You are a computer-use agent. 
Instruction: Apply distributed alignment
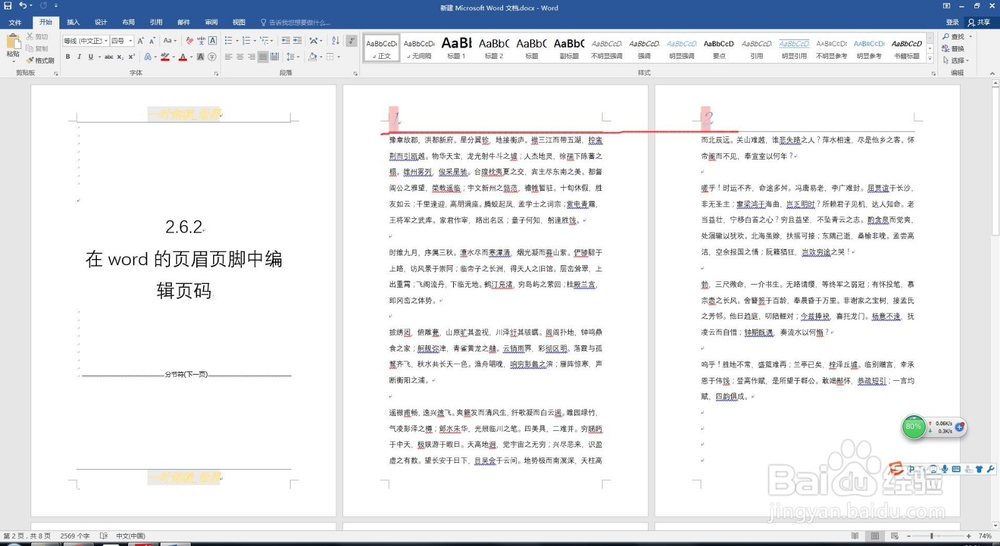pos(274,57)
